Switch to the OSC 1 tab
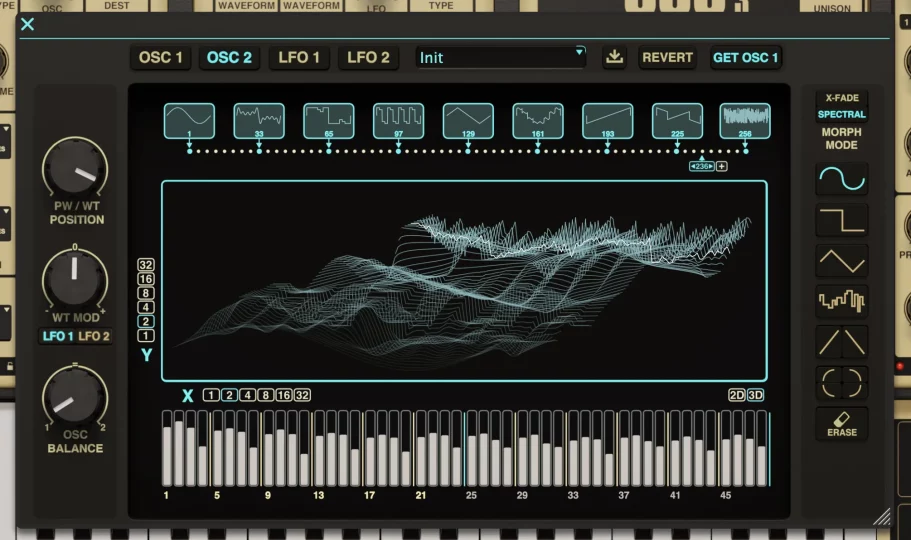 (x=160, y=58)
